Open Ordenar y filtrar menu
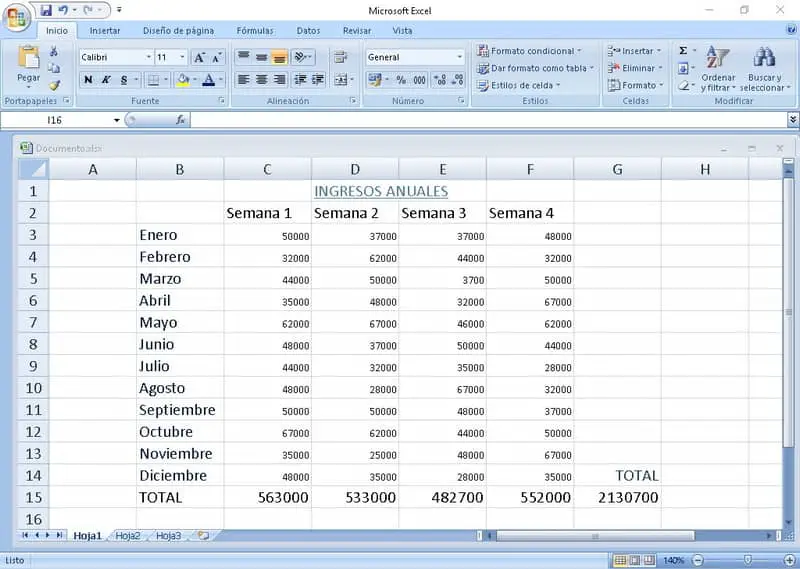The width and height of the screenshot is (800, 569). pyautogui.click(x=718, y=69)
